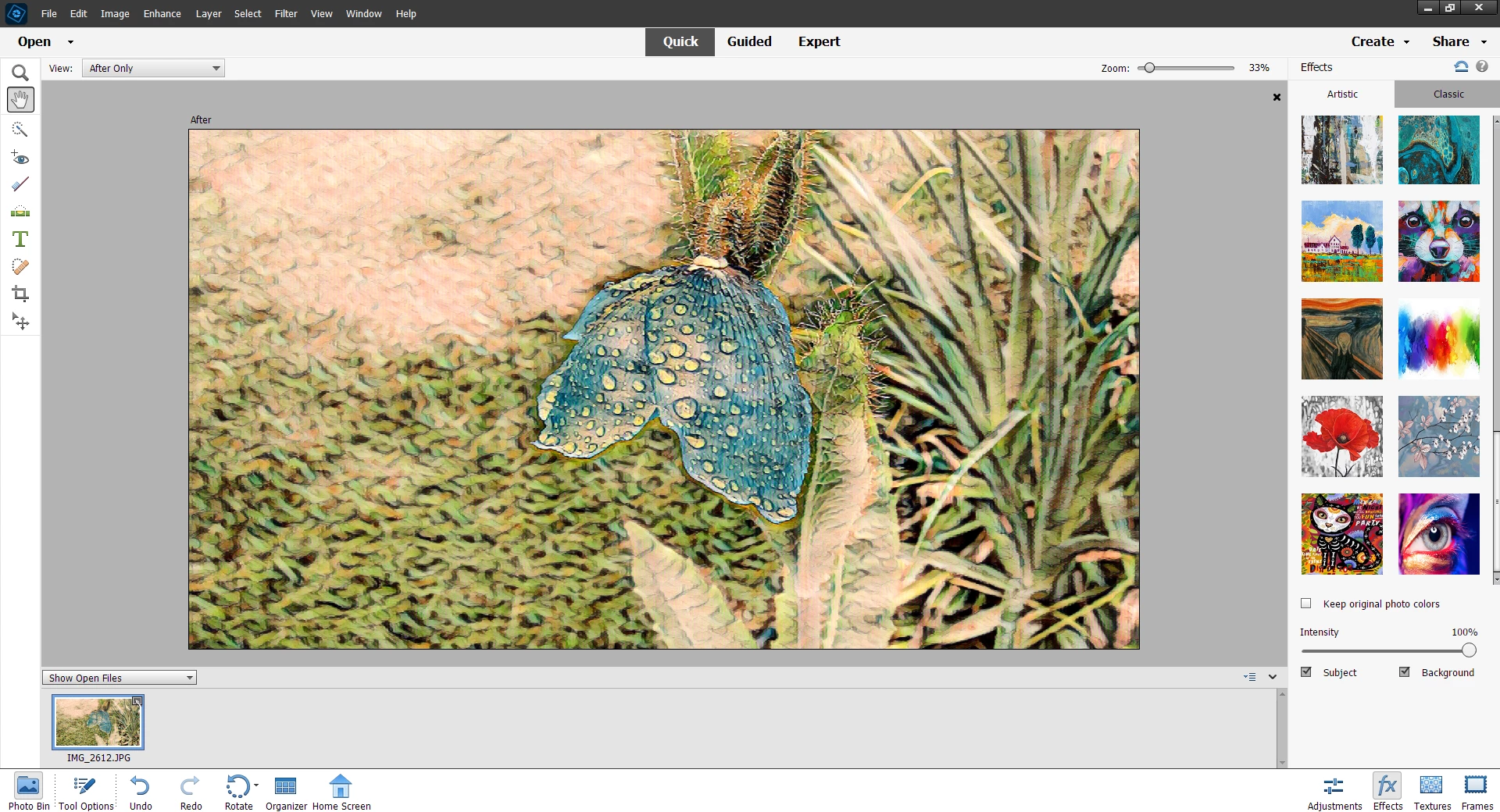Open the Frames panel
This screenshot has width=1500, height=812.
click(1477, 792)
